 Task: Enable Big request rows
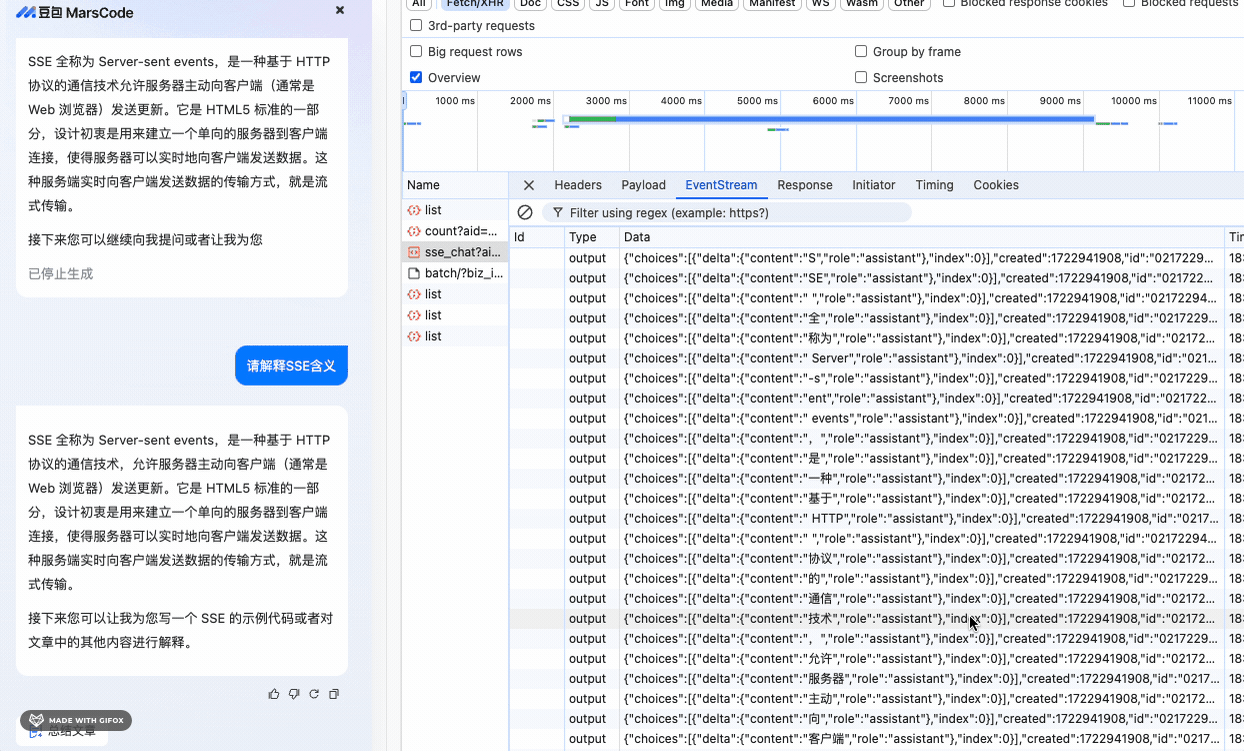416,51
